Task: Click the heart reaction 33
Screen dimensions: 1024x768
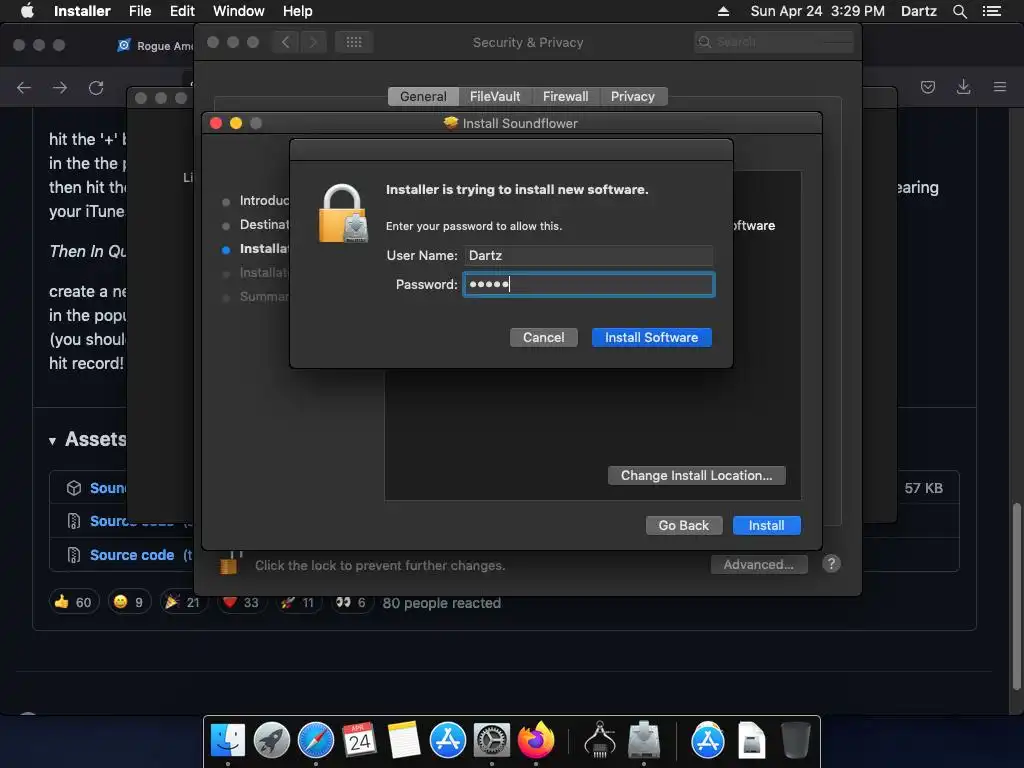Action: click(x=241, y=602)
